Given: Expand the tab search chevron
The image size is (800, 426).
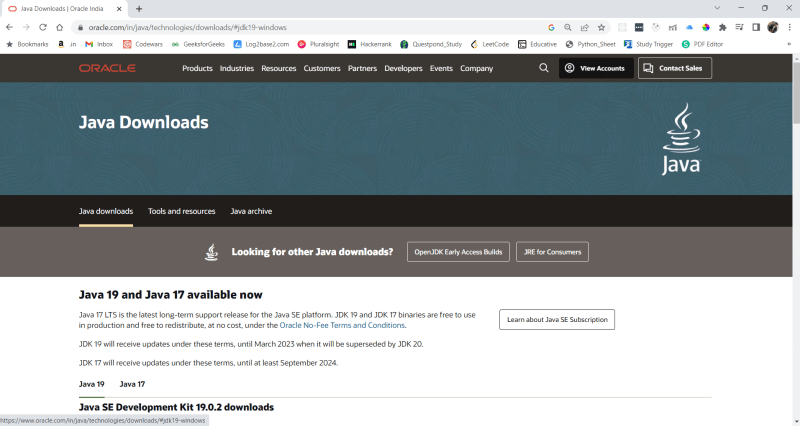Looking at the screenshot, I should 717,8.
